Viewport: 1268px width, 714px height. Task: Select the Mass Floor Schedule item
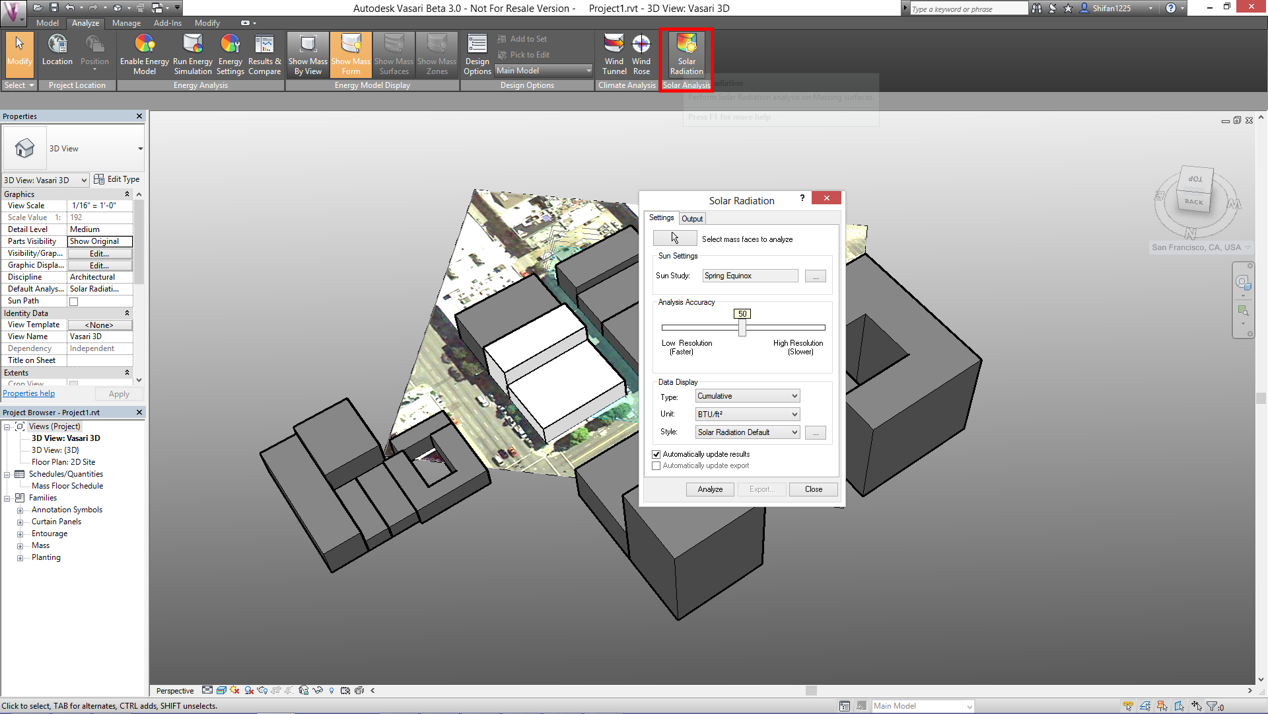(x=67, y=486)
